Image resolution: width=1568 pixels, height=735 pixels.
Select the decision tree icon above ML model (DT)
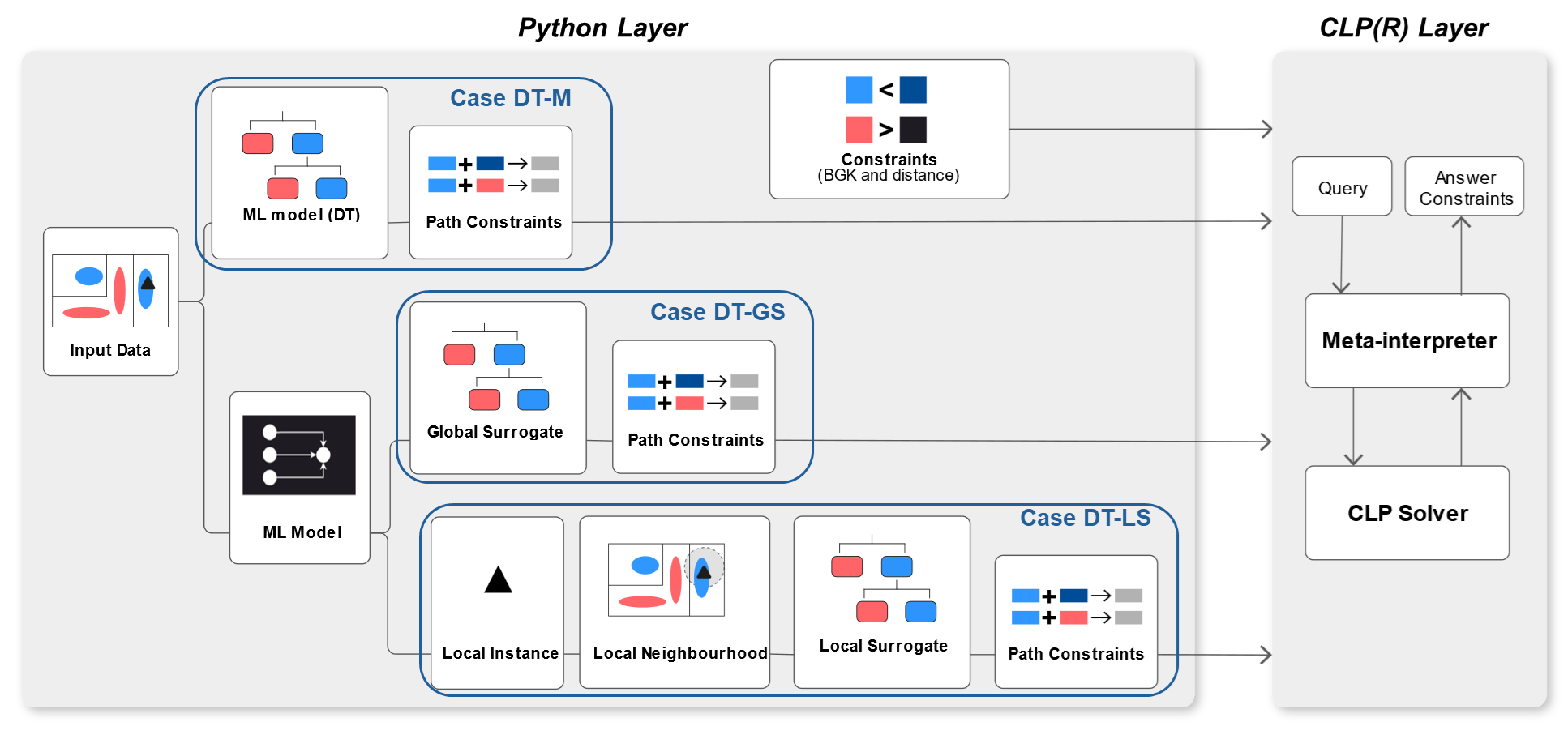click(x=294, y=156)
